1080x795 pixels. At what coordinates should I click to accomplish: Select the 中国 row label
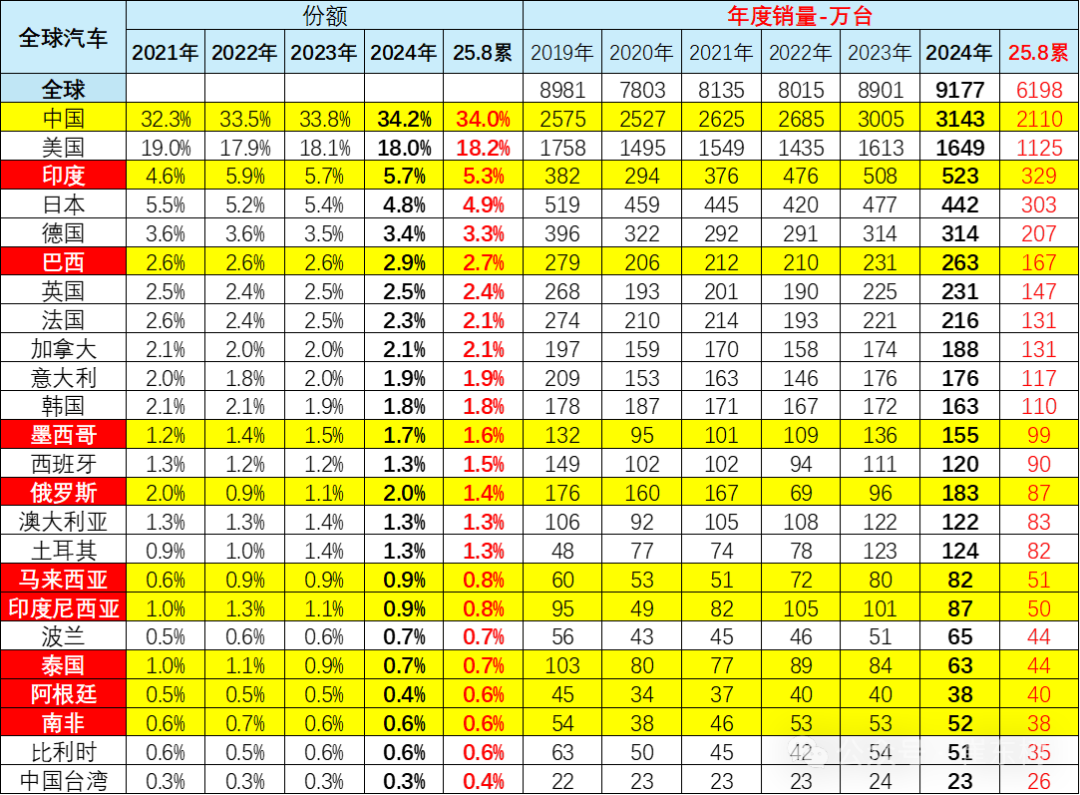[63, 118]
